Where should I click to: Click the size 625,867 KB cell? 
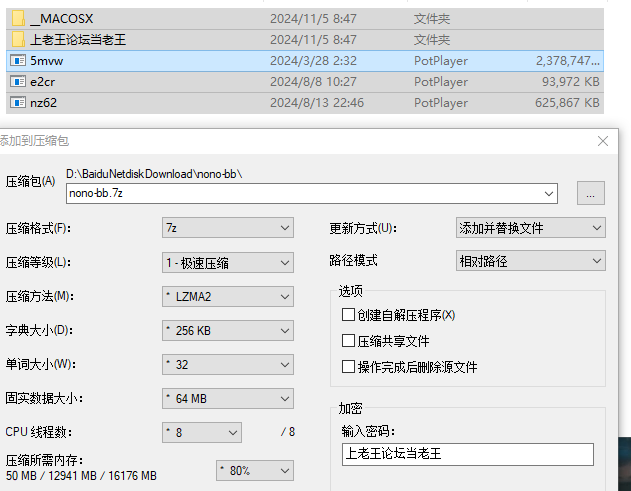pyautogui.click(x=567, y=103)
